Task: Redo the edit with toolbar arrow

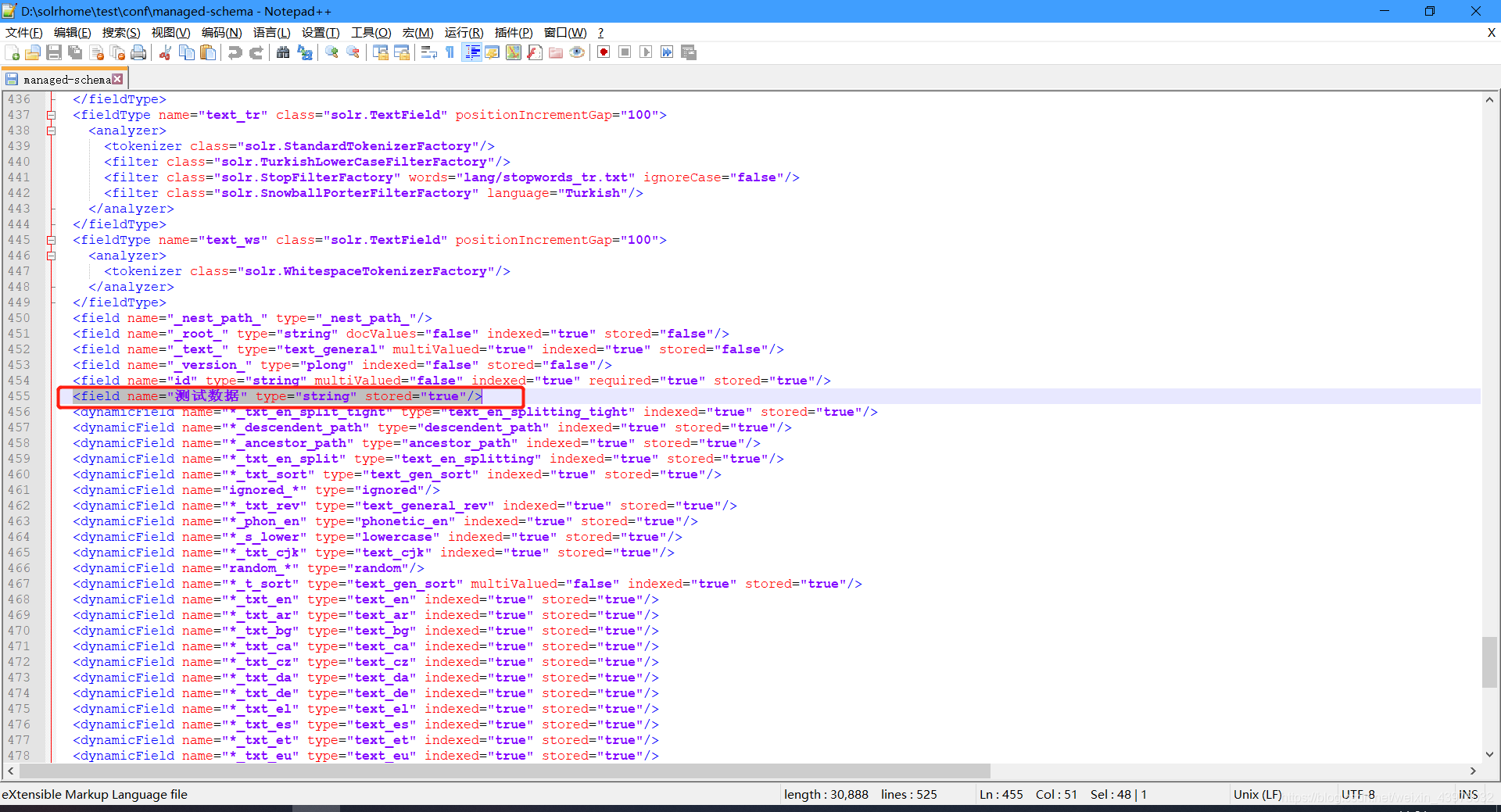Action: coord(256,52)
